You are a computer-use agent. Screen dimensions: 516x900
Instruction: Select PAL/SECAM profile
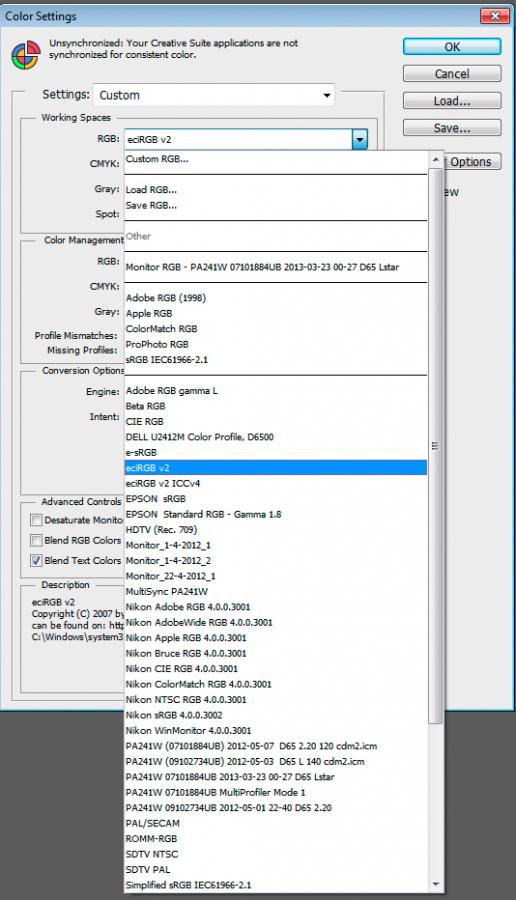276,823
